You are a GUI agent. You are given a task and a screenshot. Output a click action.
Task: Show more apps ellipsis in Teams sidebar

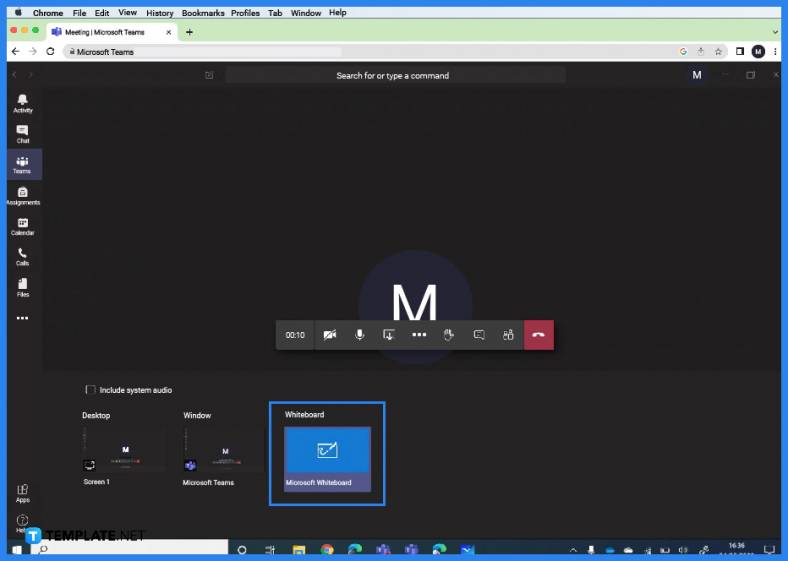[x=23, y=318]
